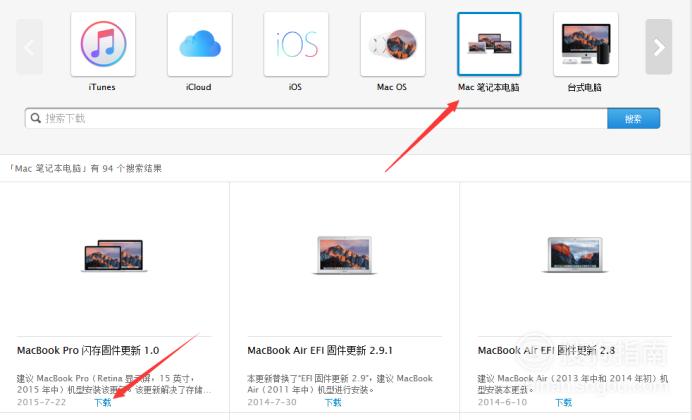The width and height of the screenshot is (692, 420).
Task: Show more categories with right arrow
Action: click(x=659, y=47)
